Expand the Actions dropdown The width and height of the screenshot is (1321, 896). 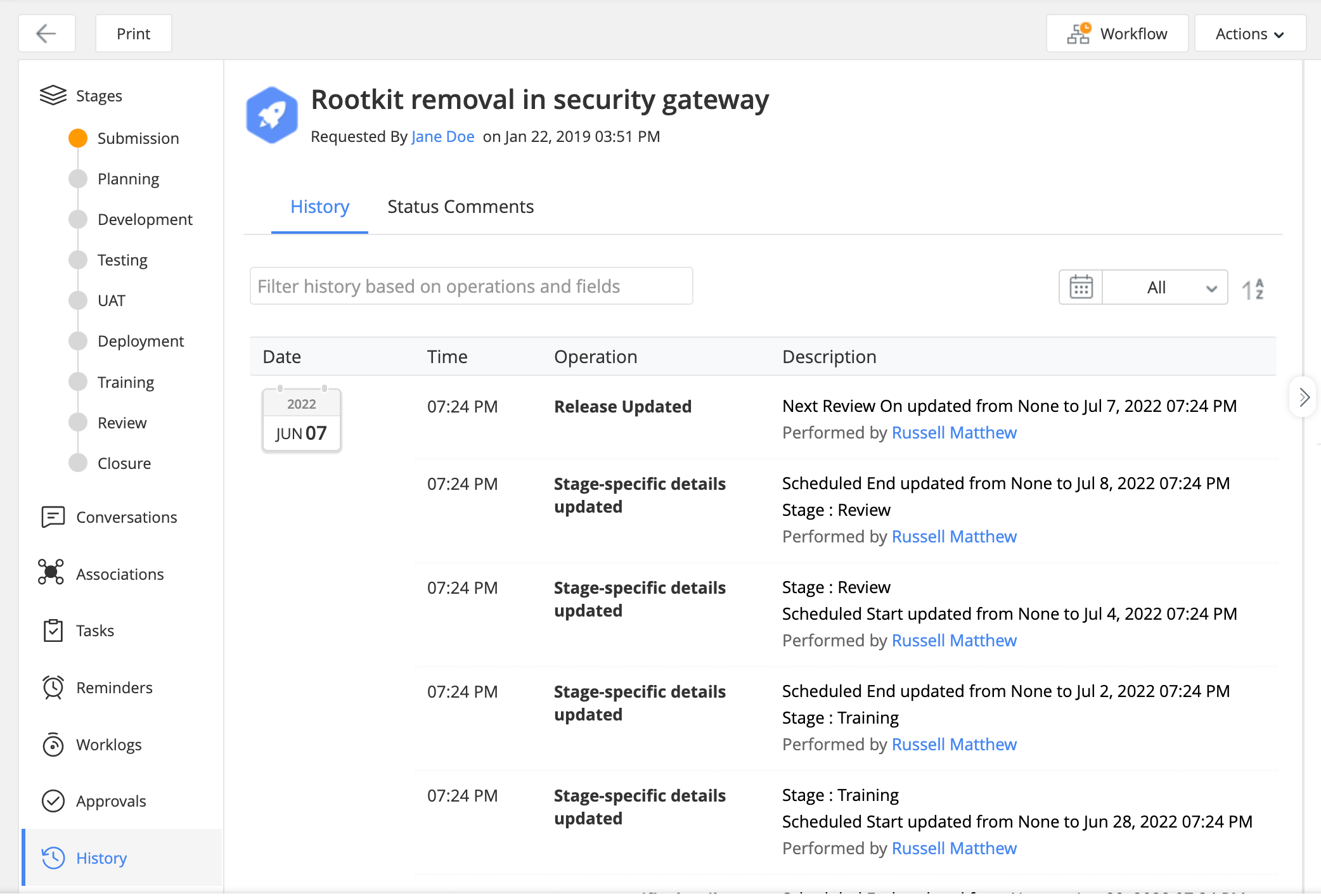point(1249,34)
